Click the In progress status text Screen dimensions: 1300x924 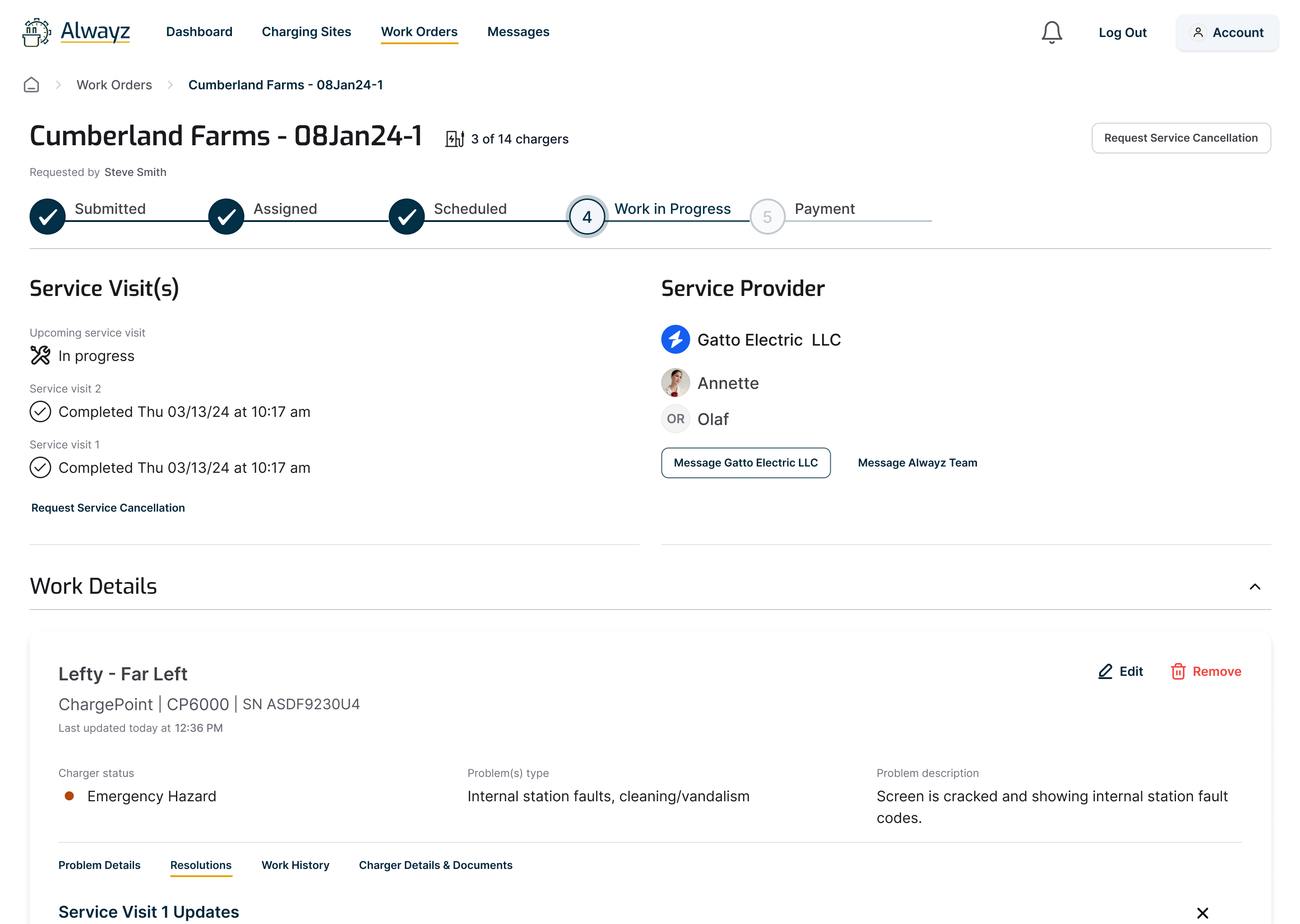(x=97, y=356)
